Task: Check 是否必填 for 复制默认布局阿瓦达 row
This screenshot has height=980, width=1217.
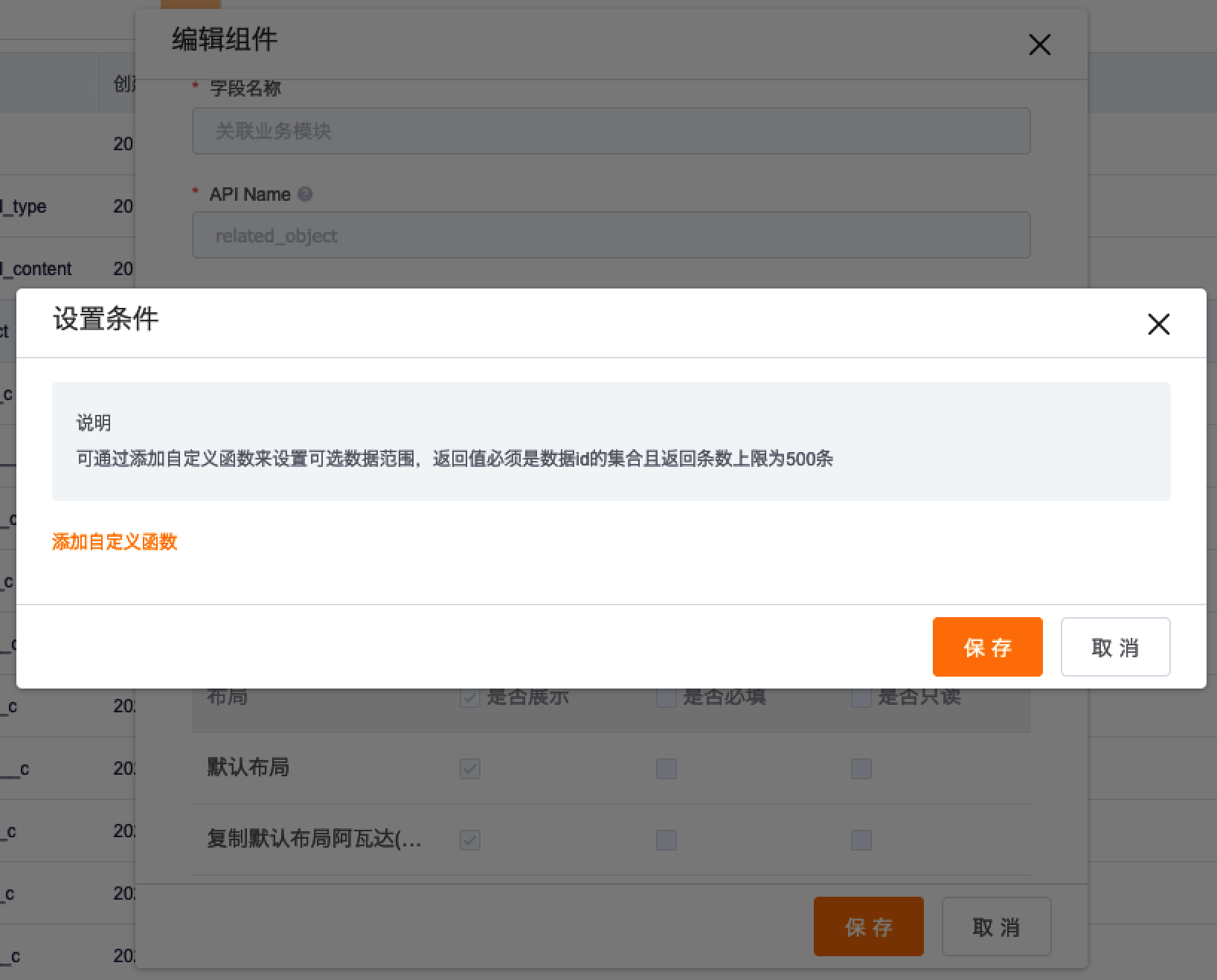Action: 666,840
